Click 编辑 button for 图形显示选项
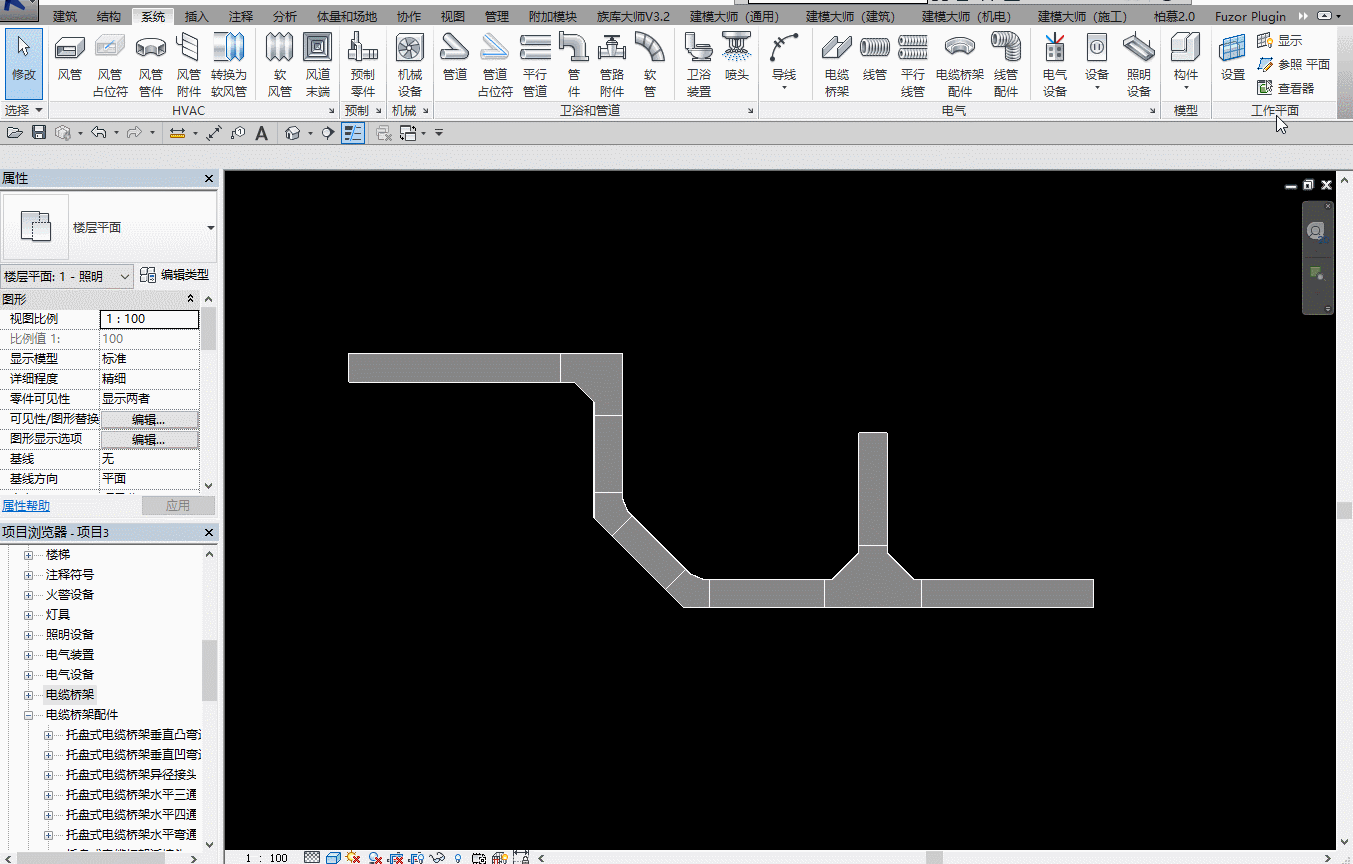This screenshot has width=1353, height=864. pos(149,439)
